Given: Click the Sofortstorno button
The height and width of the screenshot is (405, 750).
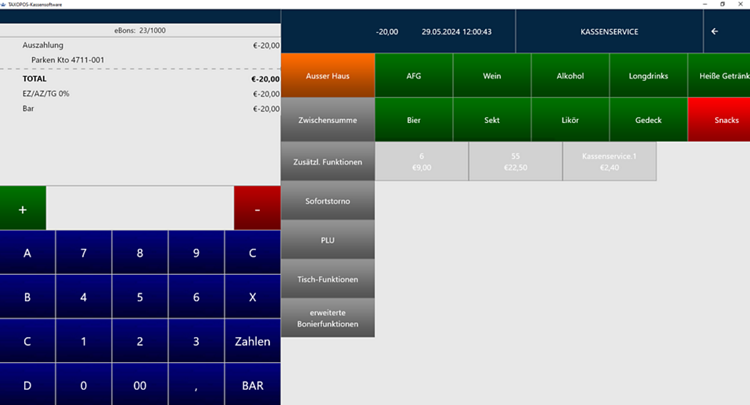Looking at the screenshot, I should [328, 201].
